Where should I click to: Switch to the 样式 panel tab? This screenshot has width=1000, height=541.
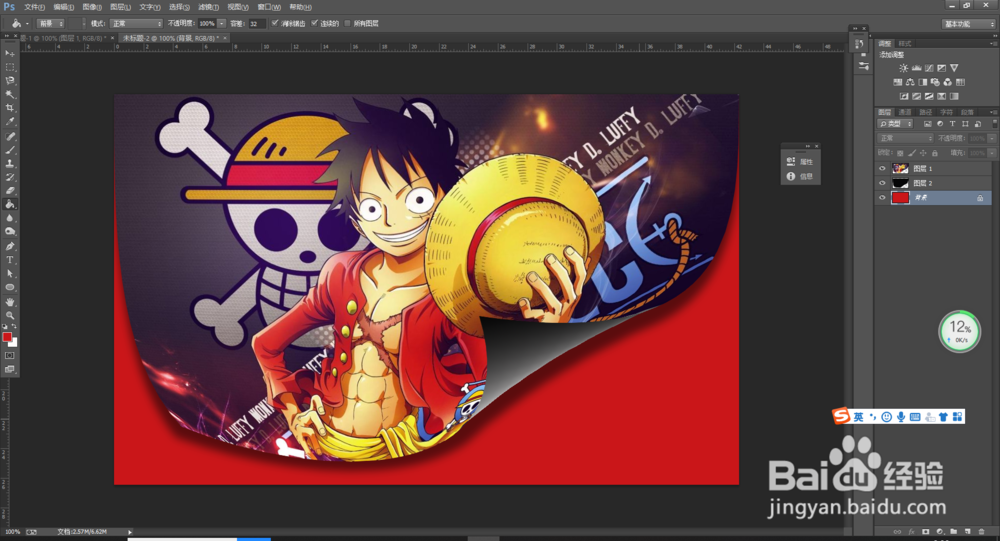click(905, 43)
